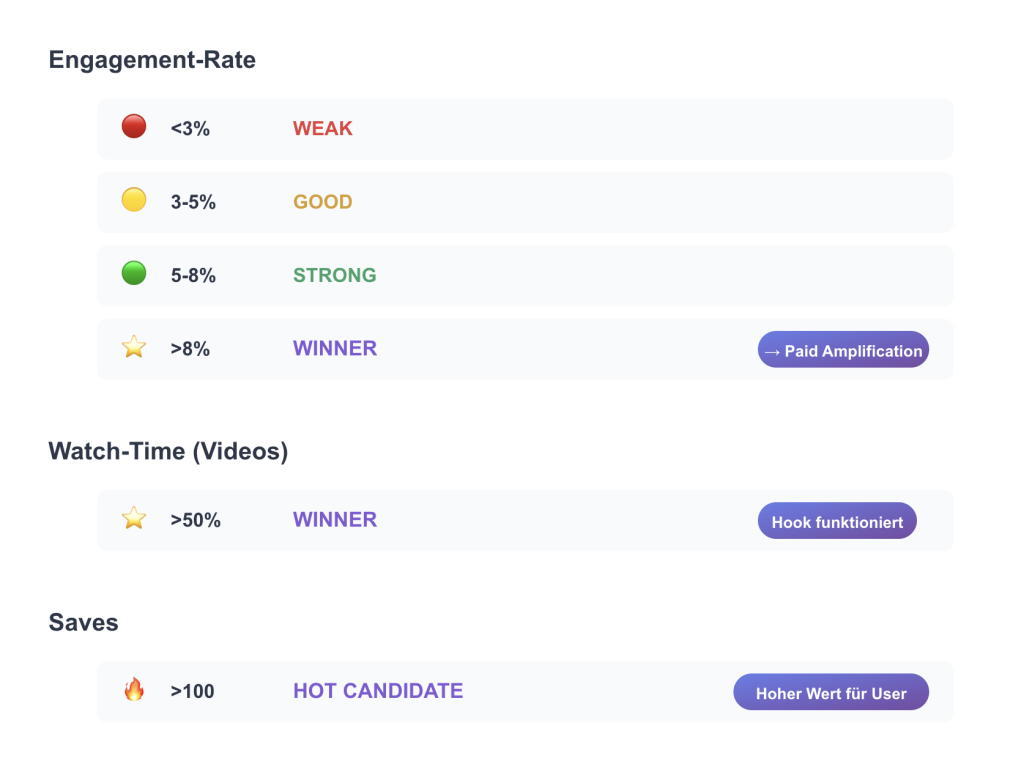Click the yellow circle icon for GOOD
Viewport: 1024px width, 764px height.
pos(134,201)
